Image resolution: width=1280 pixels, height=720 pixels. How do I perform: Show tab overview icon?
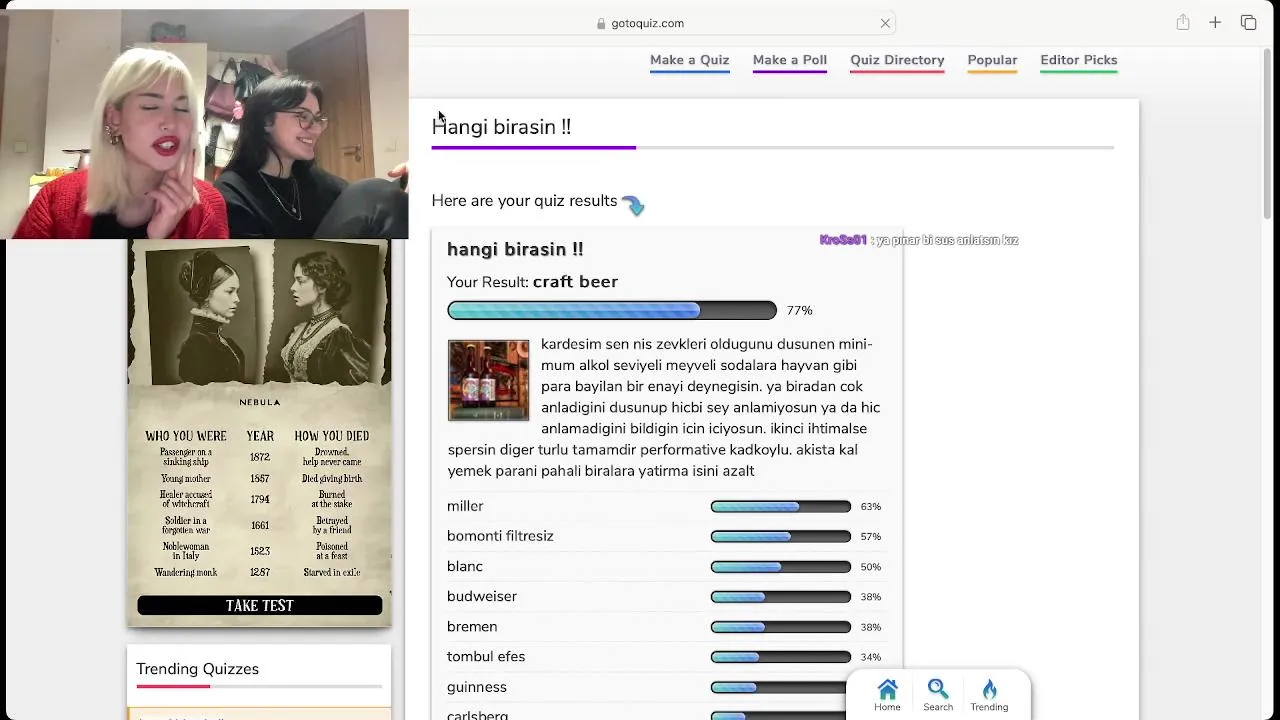point(1248,22)
